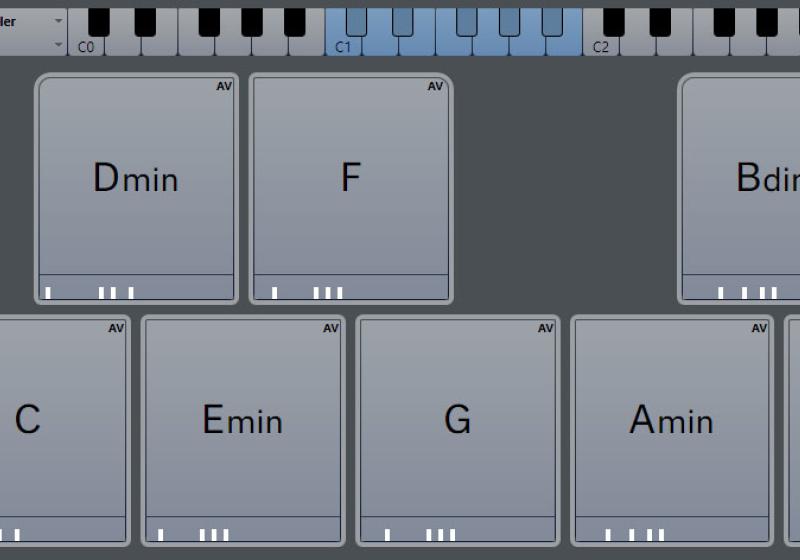Open the lower dropdown arrow left of keyboard
This screenshot has height=560, width=800.
pos(58,45)
